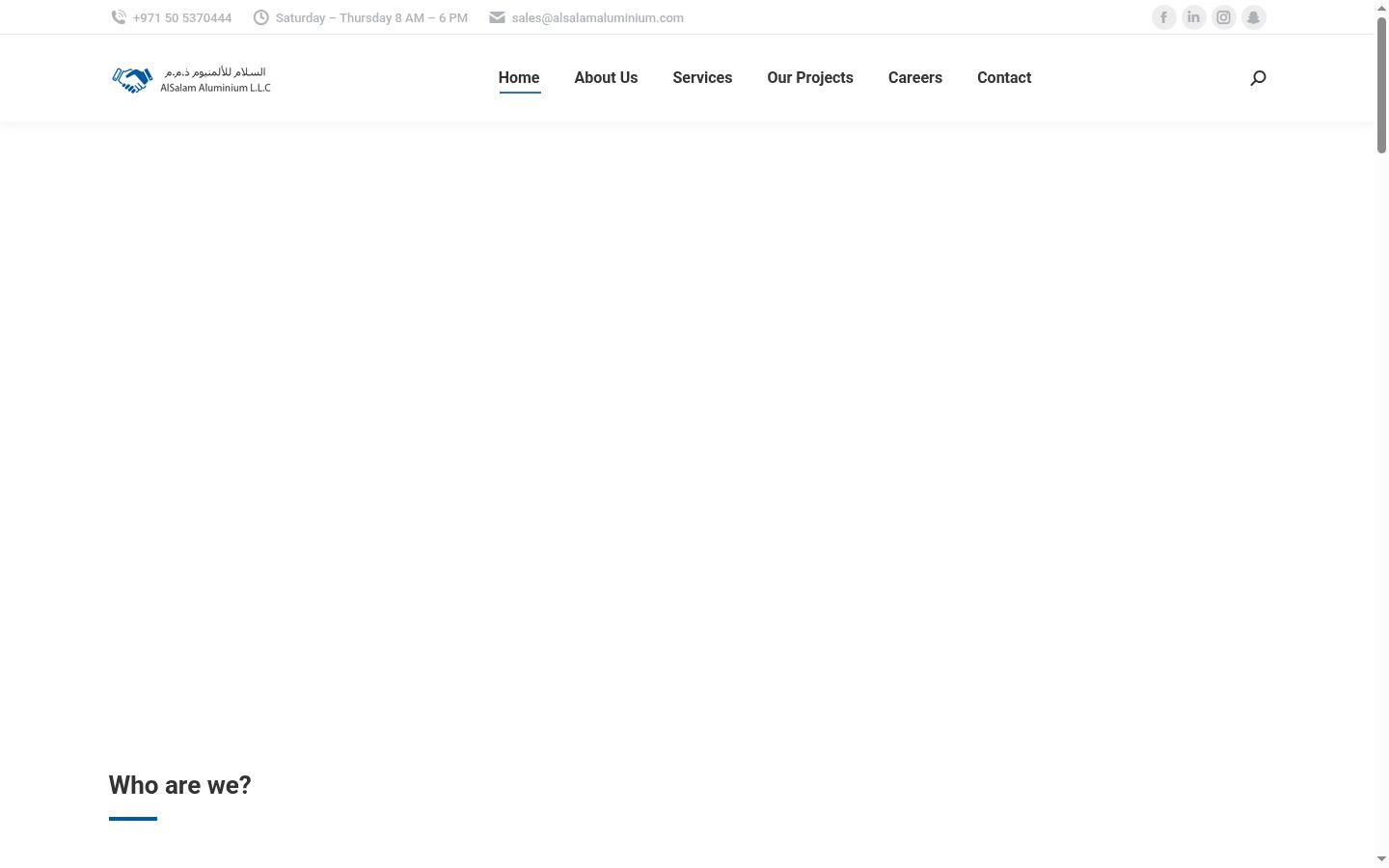Image resolution: width=1389 pixels, height=868 pixels.
Task: Open Our Projects menu item
Action: click(810, 78)
